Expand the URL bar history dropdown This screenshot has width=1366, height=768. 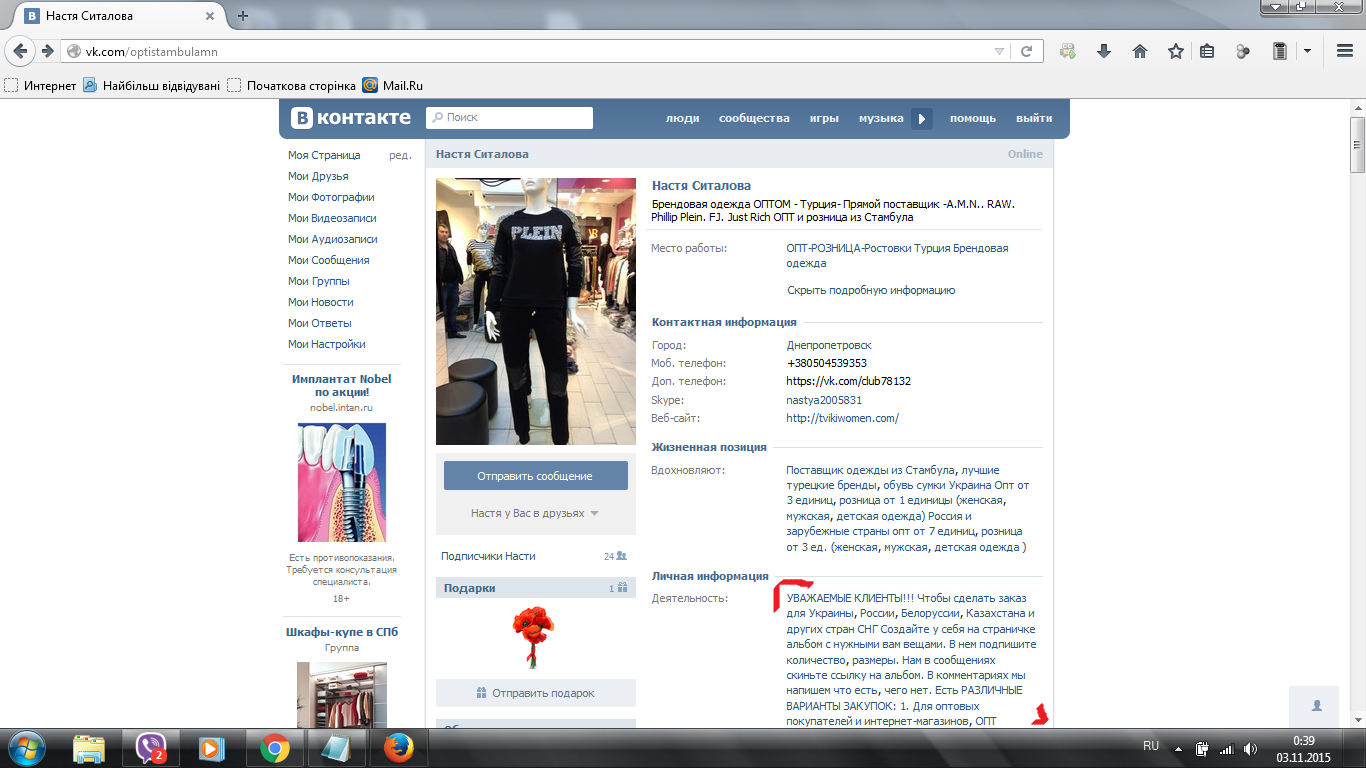(1000, 51)
